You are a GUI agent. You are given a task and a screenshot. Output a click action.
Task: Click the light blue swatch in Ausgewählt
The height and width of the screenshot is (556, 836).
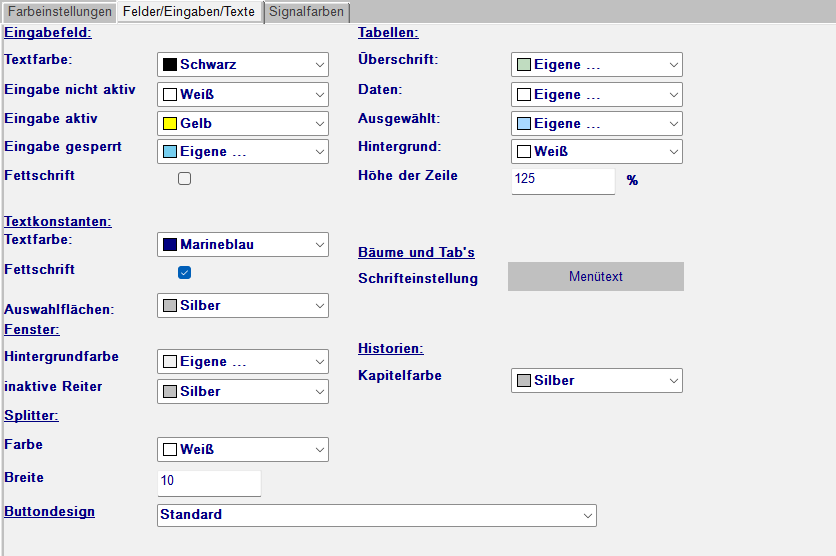[x=523, y=123]
